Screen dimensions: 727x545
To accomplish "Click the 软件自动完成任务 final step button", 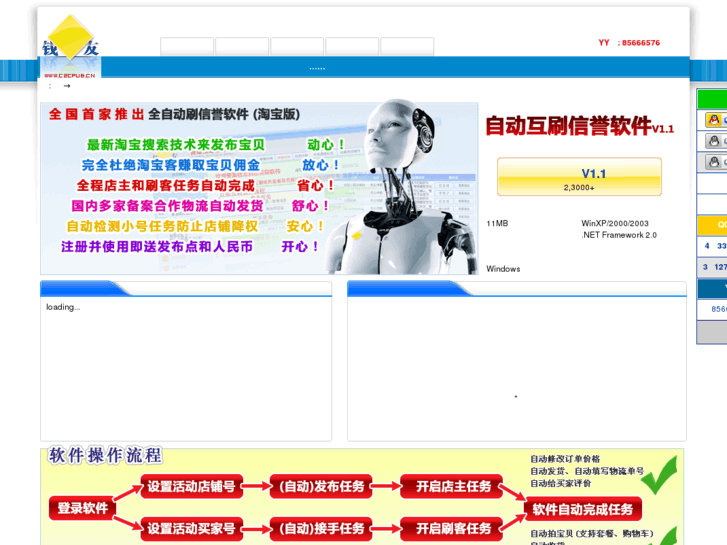I will tap(583, 509).
